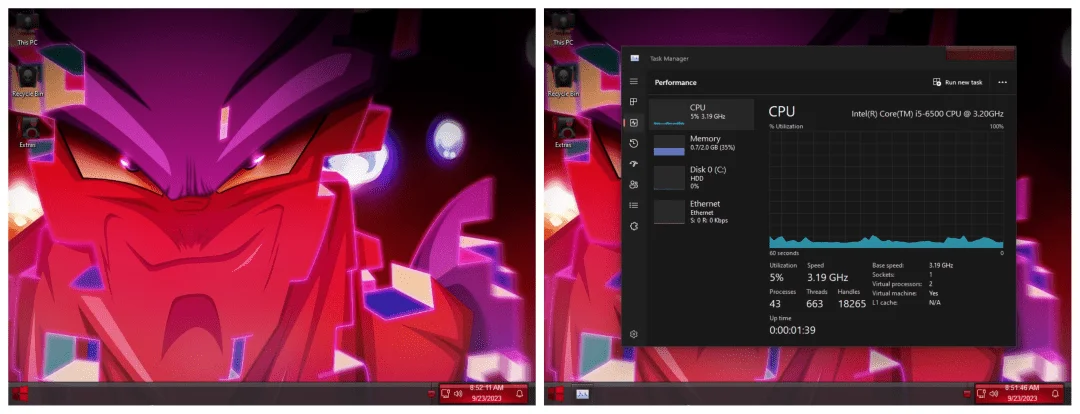Click the CPU utilization graph
1080x414 pixels.
(x=886, y=189)
